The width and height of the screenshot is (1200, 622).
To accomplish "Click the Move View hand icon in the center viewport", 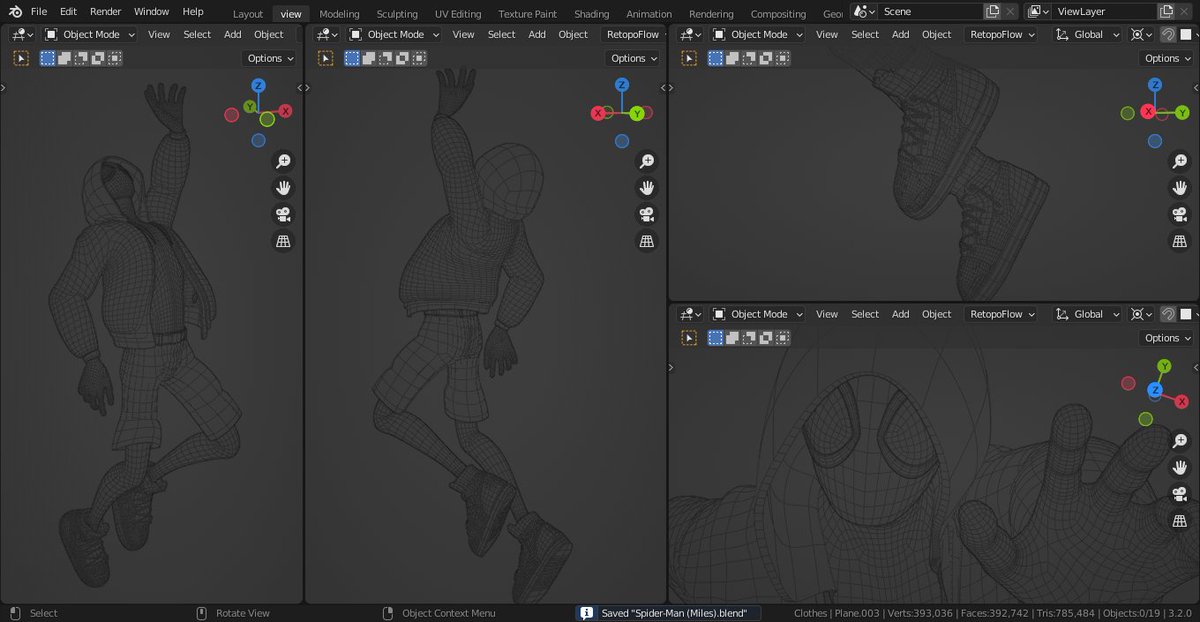I will coord(647,187).
